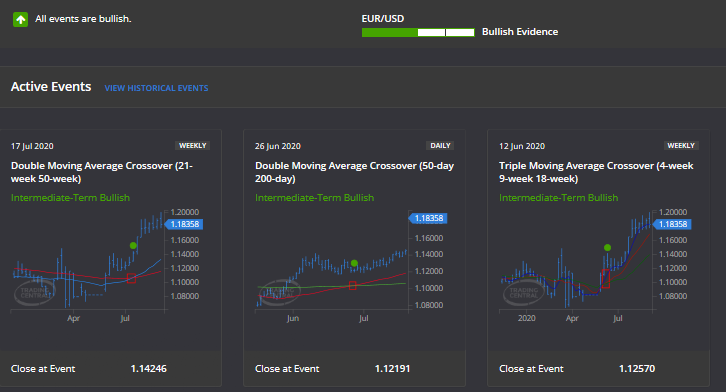Click the Close at Event value 1.12570
This screenshot has width=726, height=392.
[x=637, y=369]
